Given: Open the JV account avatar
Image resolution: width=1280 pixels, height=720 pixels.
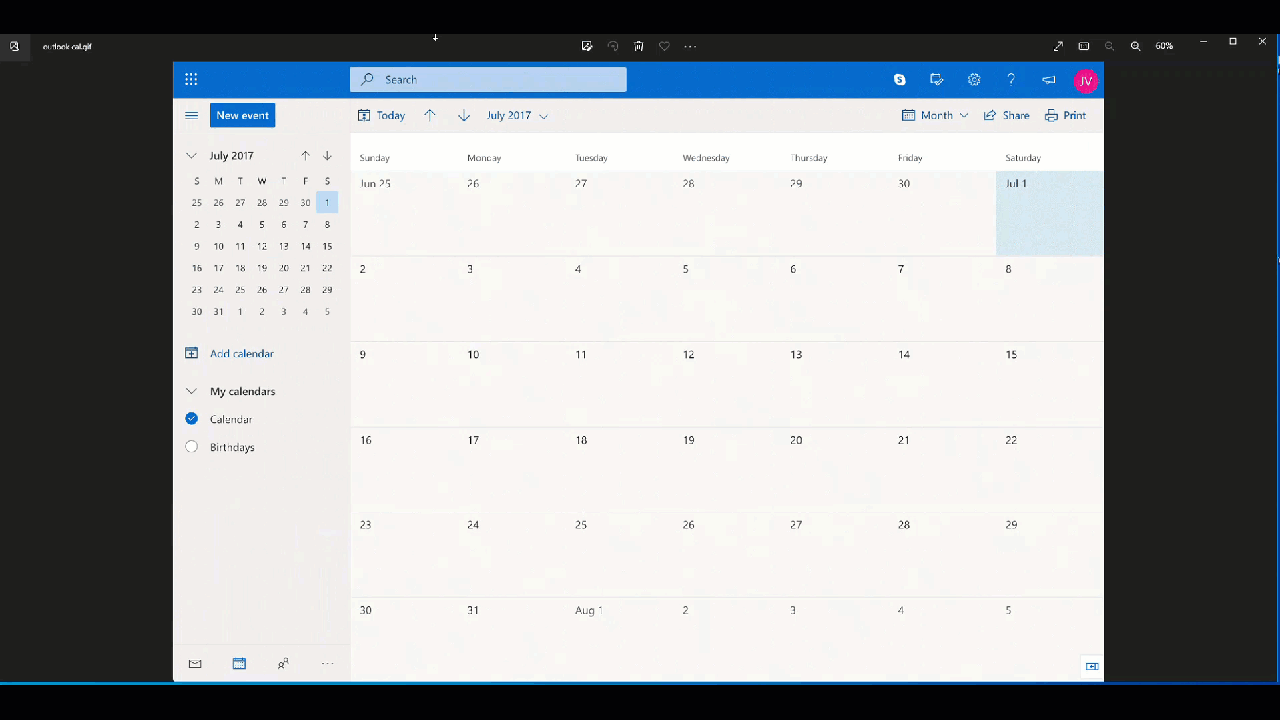Looking at the screenshot, I should [1085, 81].
